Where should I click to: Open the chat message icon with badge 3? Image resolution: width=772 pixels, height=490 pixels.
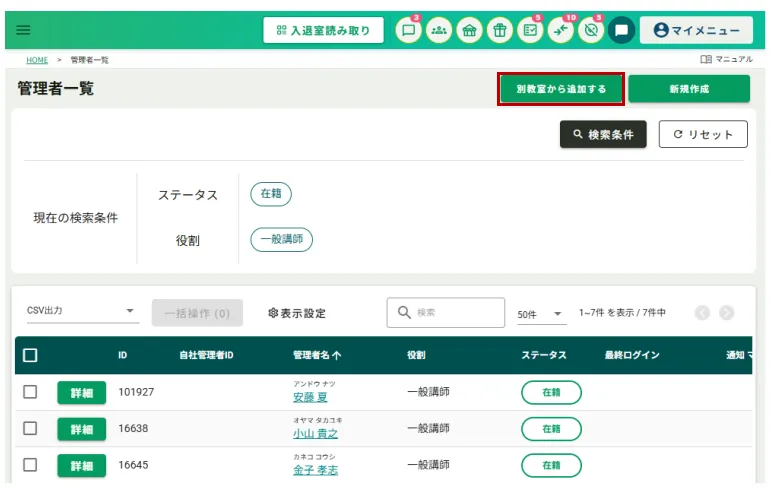coord(408,30)
